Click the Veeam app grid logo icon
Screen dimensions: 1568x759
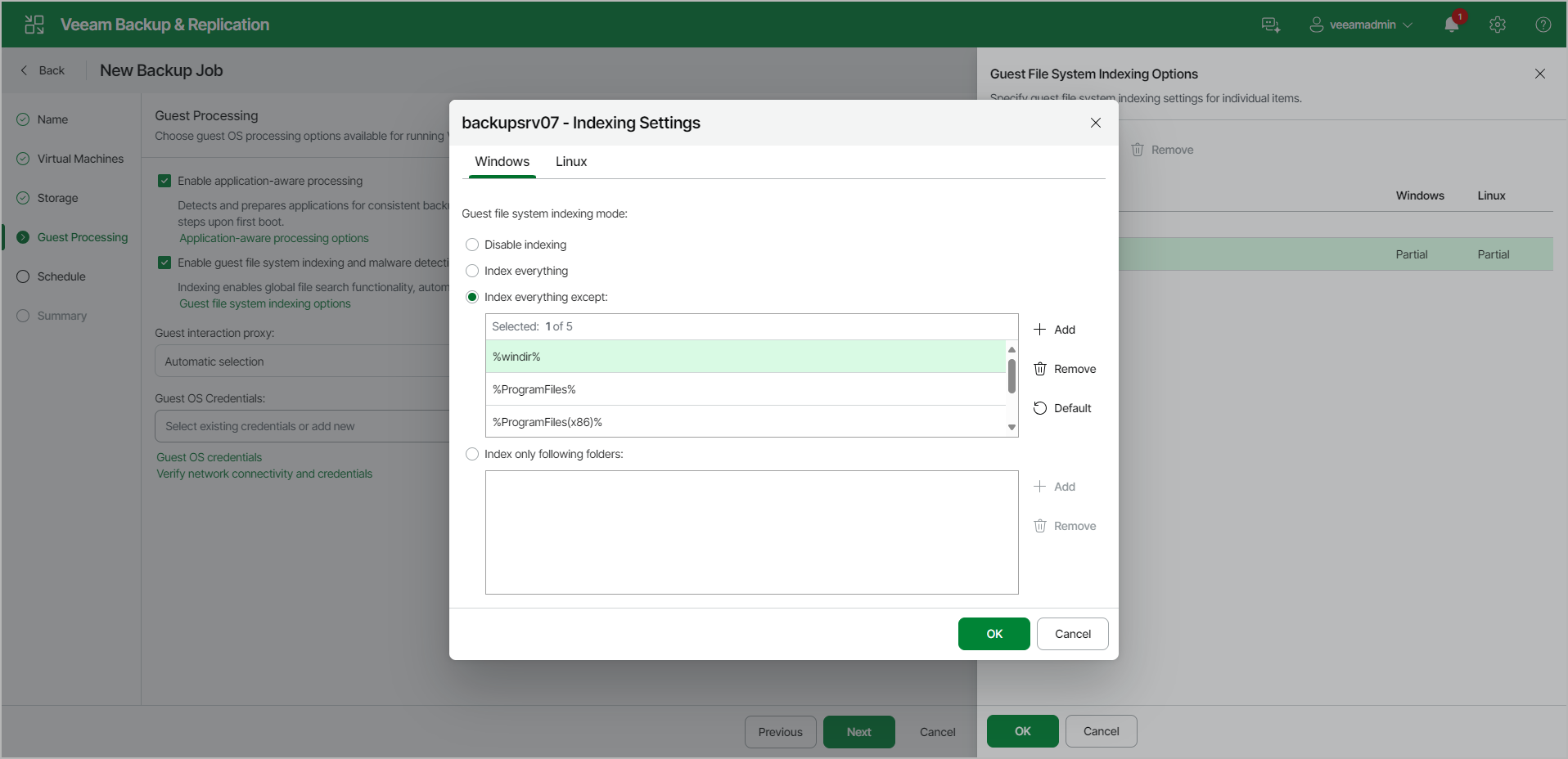pos(34,25)
